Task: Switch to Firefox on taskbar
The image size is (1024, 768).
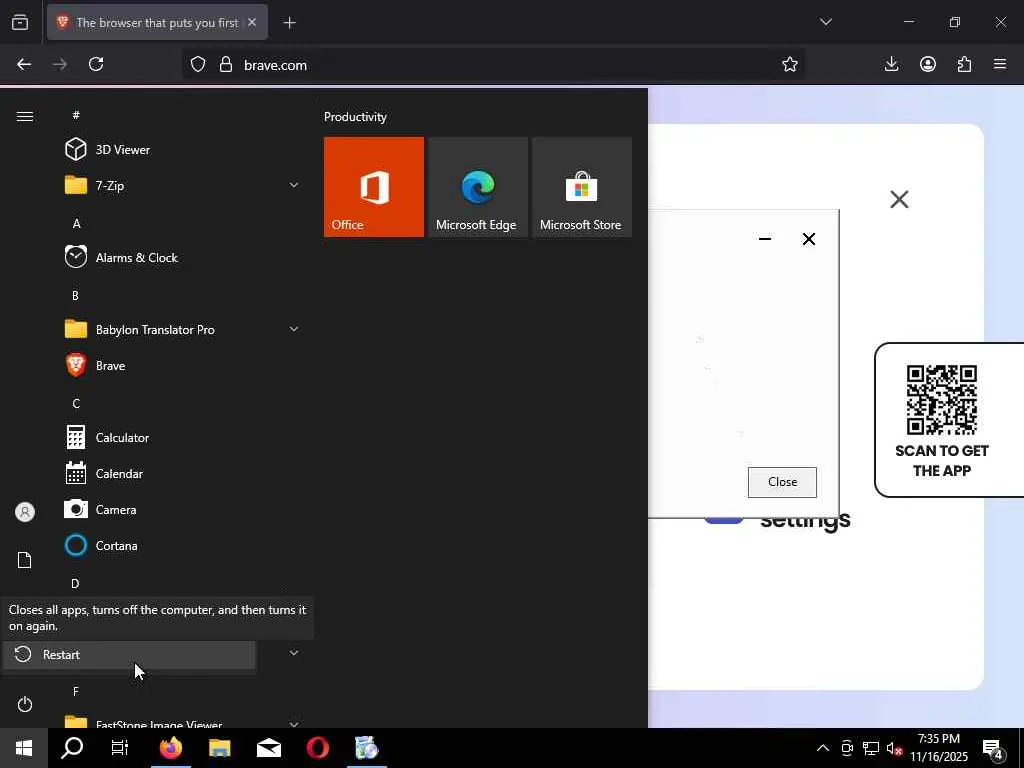Action: click(171, 748)
